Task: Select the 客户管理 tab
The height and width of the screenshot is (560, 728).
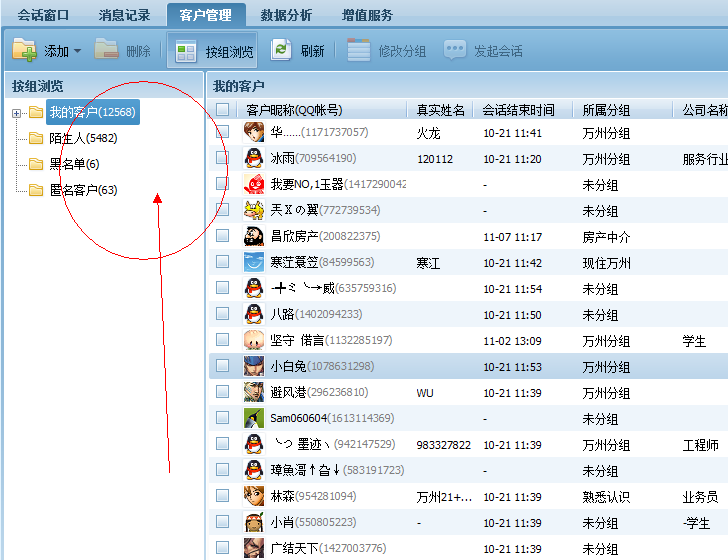Action: point(206,14)
